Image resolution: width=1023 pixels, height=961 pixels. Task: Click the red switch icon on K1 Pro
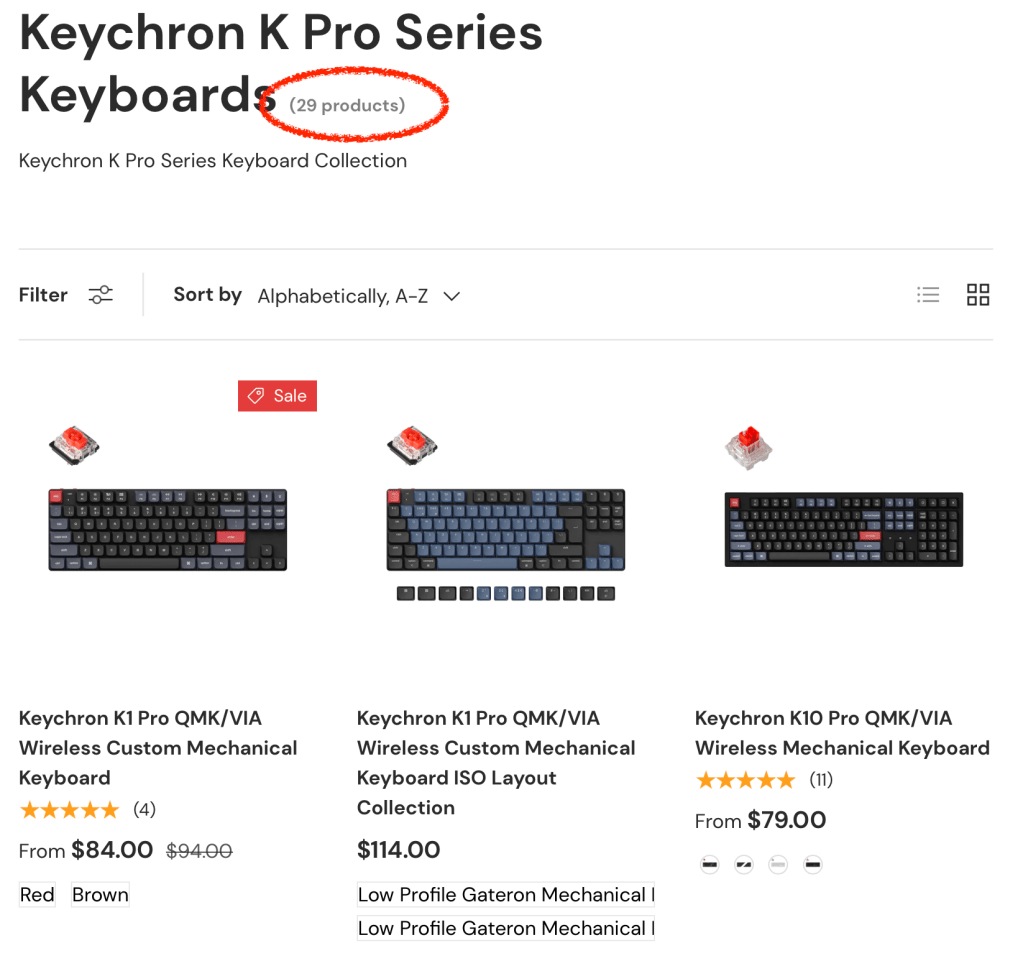(x=74, y=445)
